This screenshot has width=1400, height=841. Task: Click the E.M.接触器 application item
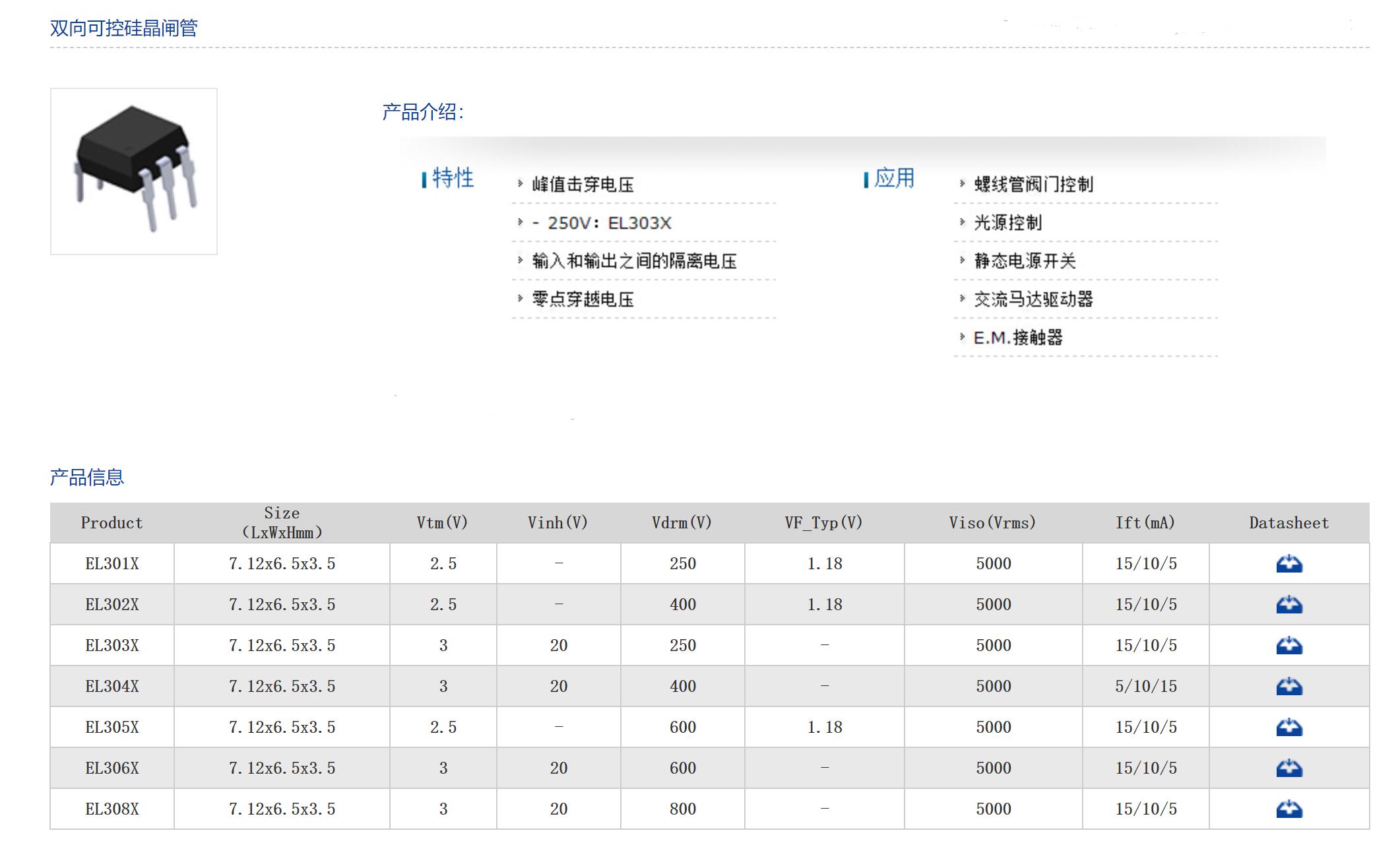(1018, 338)
